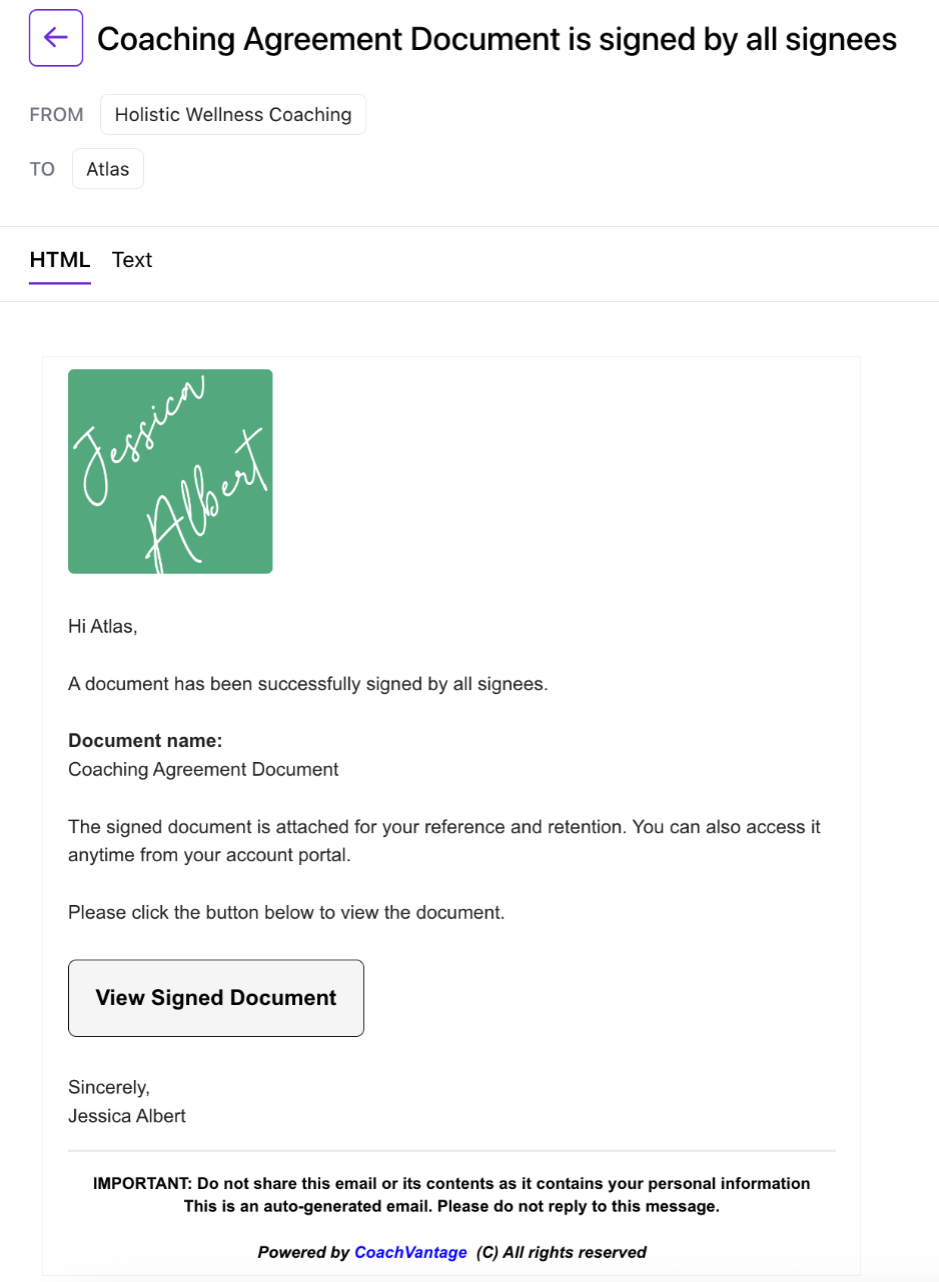Follow the CoachVantage link in footer
This screenshot has width=939, height=1282.
coord(411,1252)
